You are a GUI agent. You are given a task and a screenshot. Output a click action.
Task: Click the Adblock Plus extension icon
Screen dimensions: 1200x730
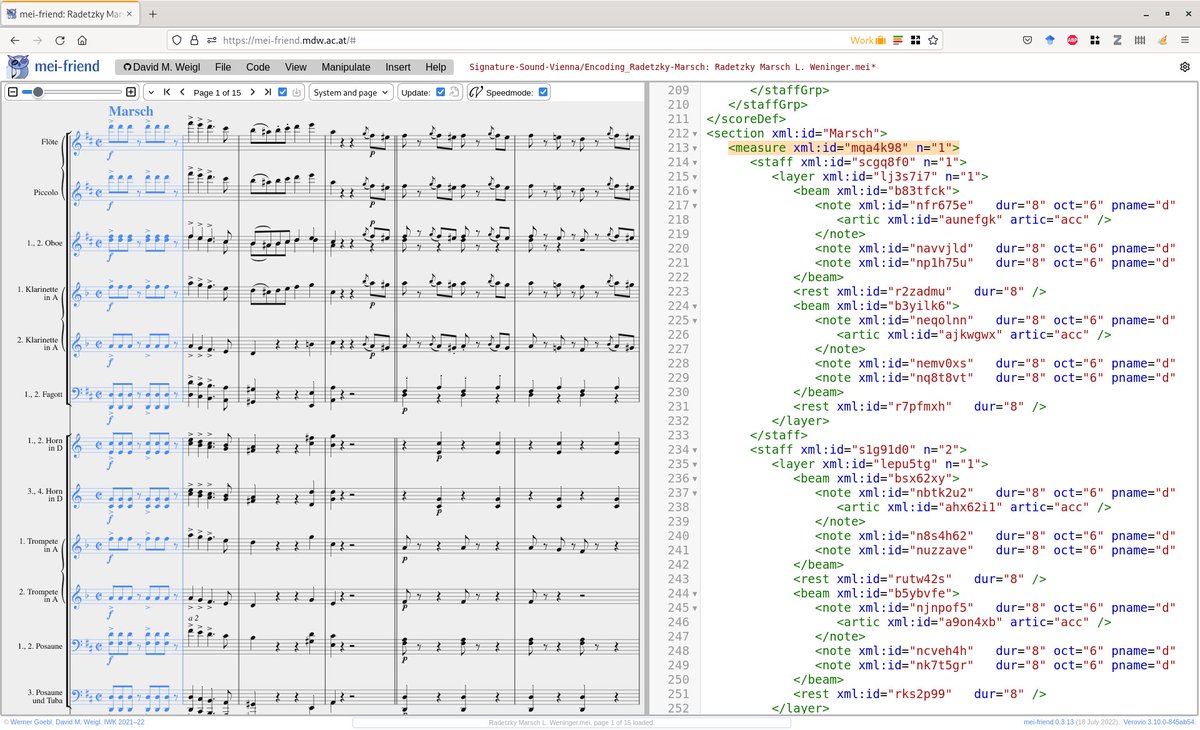(x=1072, y=40)
